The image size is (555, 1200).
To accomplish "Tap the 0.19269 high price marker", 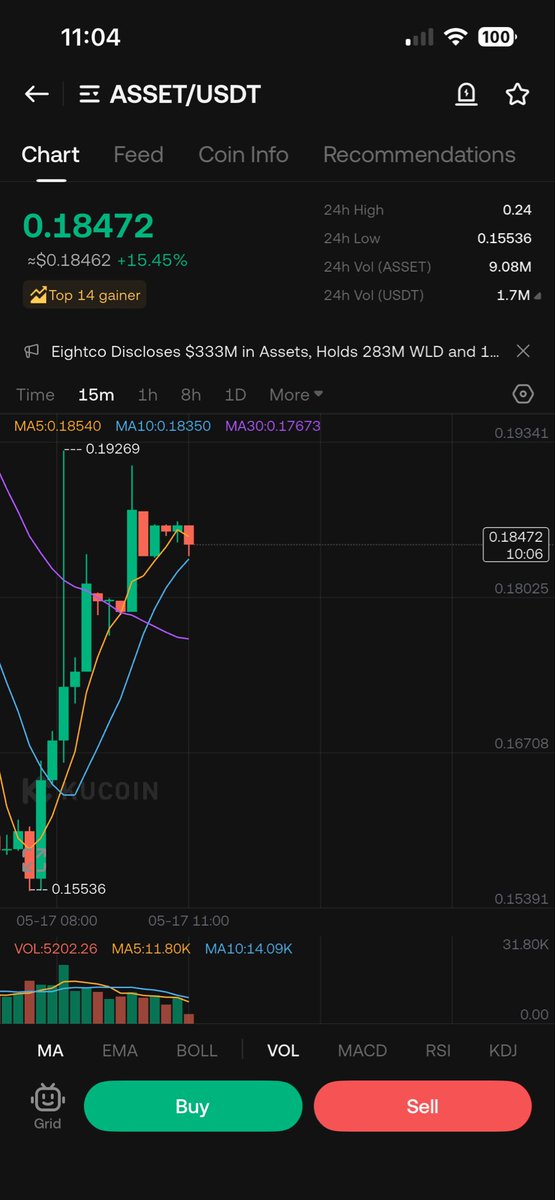I will click(112, 449).
